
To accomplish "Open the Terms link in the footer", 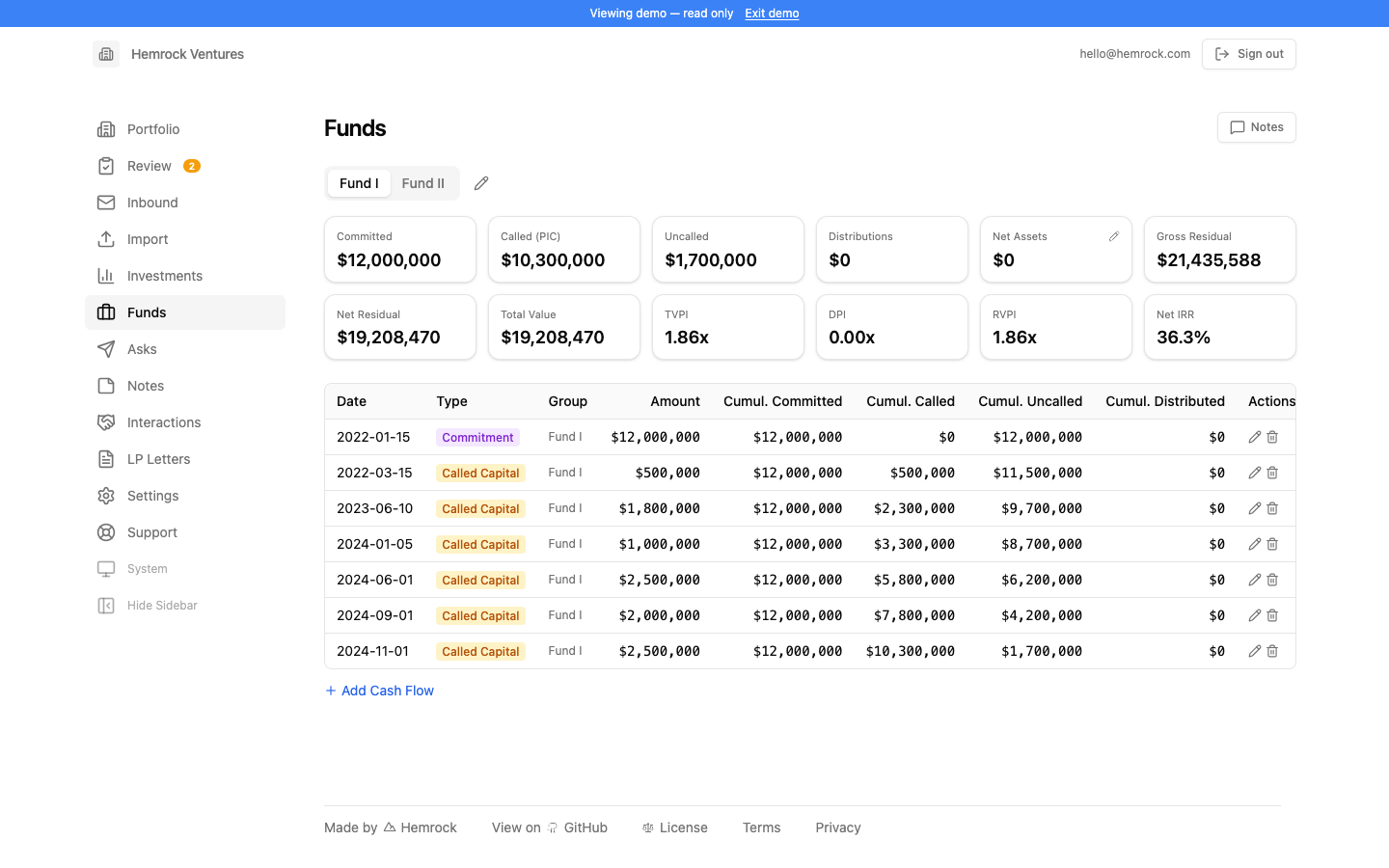I will point(762,827).
